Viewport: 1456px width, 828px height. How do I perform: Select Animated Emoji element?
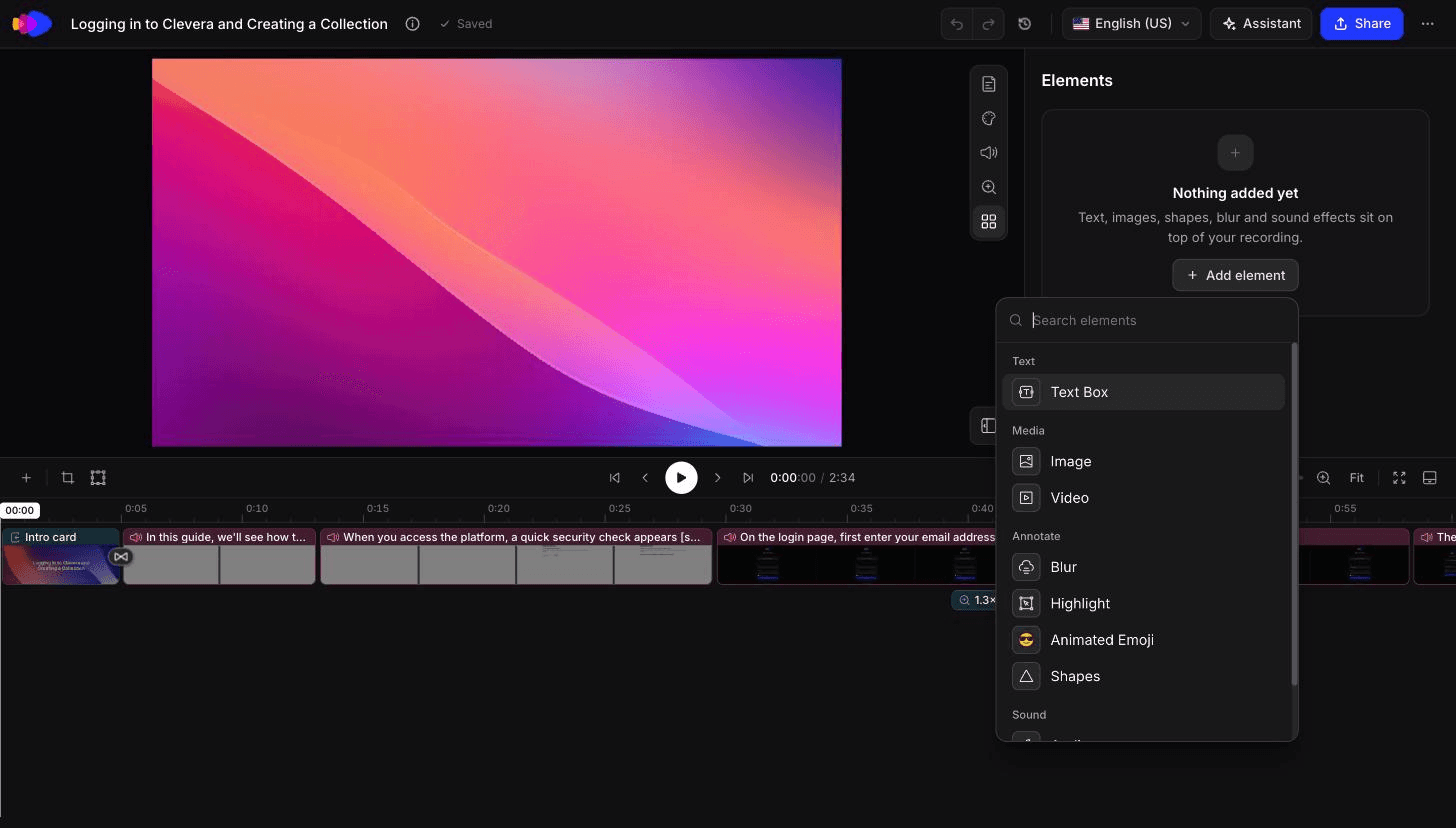1143,640
